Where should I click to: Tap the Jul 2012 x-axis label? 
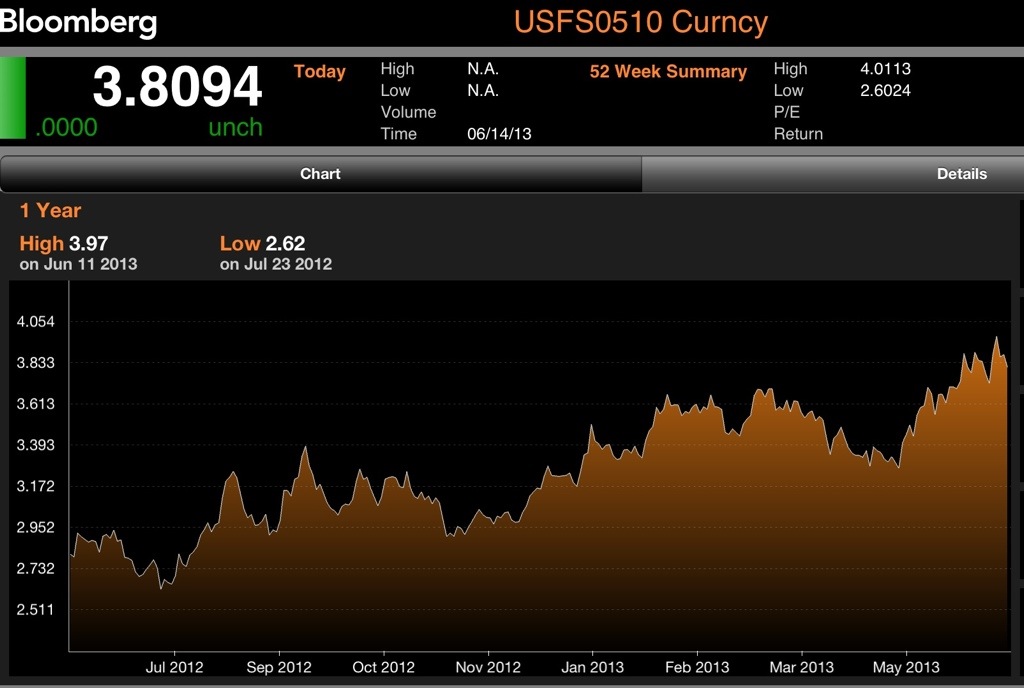pos(175,667)
